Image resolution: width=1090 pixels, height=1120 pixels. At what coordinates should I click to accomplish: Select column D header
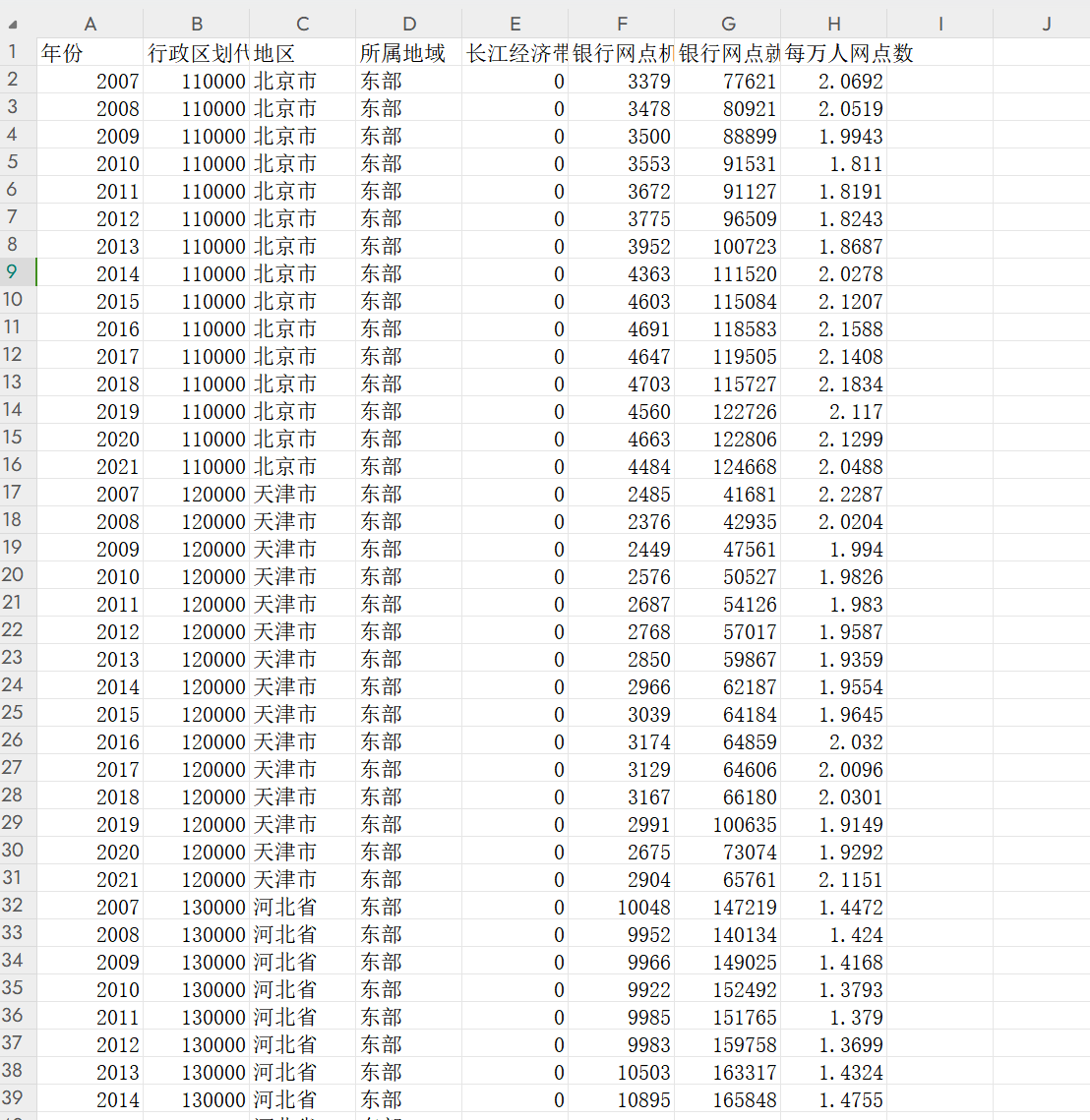coord(409,24)
